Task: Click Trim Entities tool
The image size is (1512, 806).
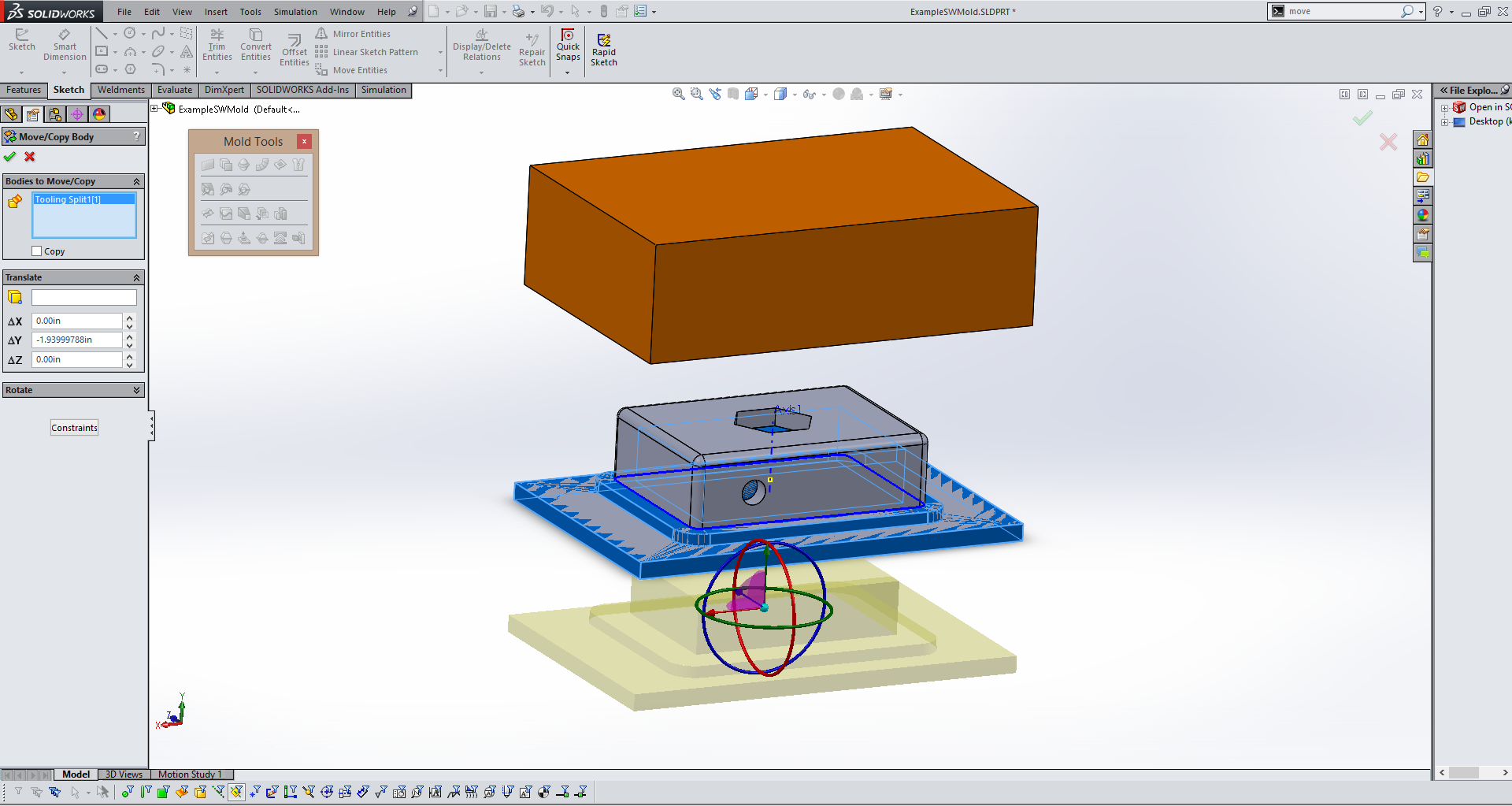Action: tap(217, 45)
